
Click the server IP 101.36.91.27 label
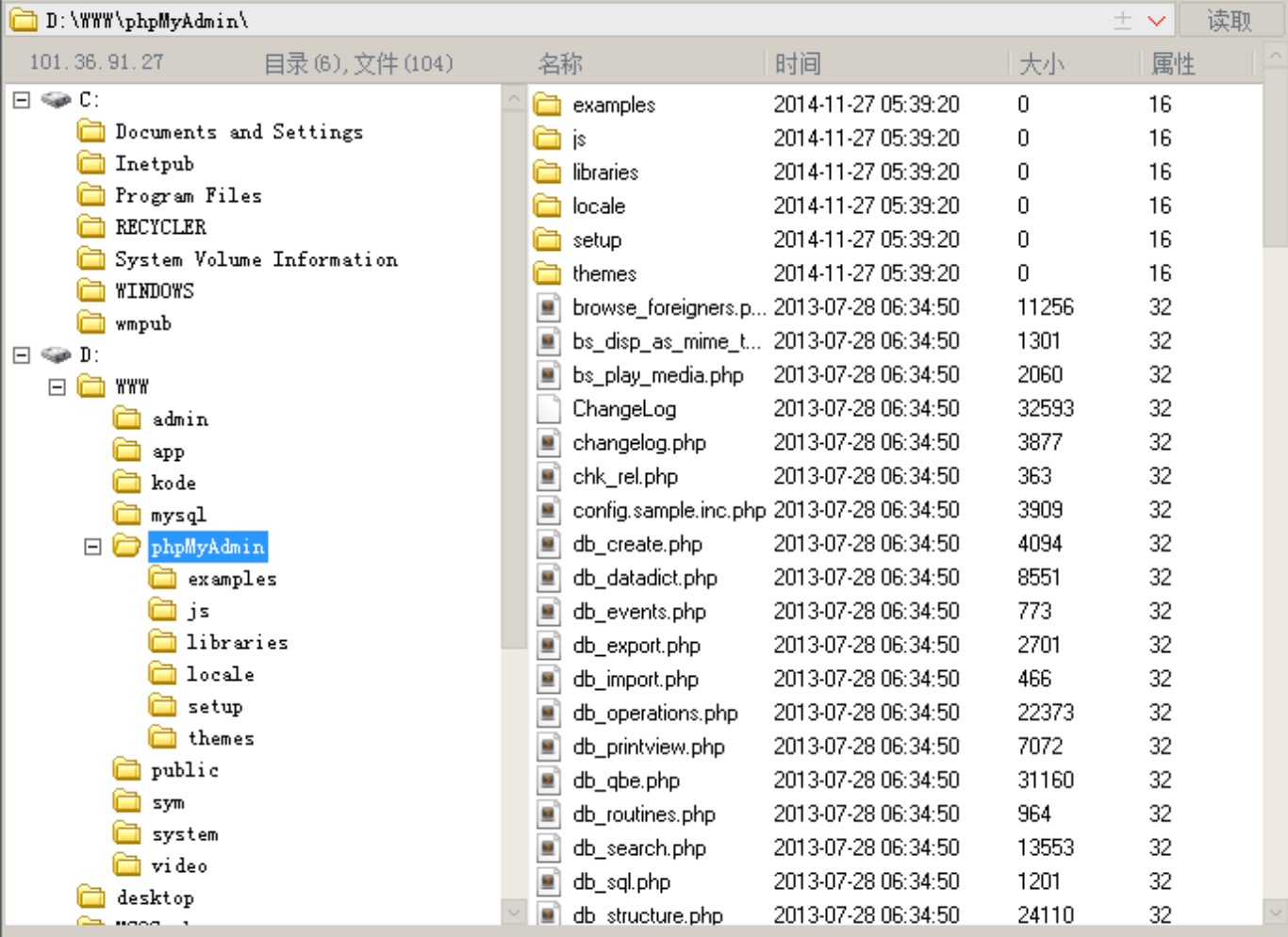(x=96, y=62)
